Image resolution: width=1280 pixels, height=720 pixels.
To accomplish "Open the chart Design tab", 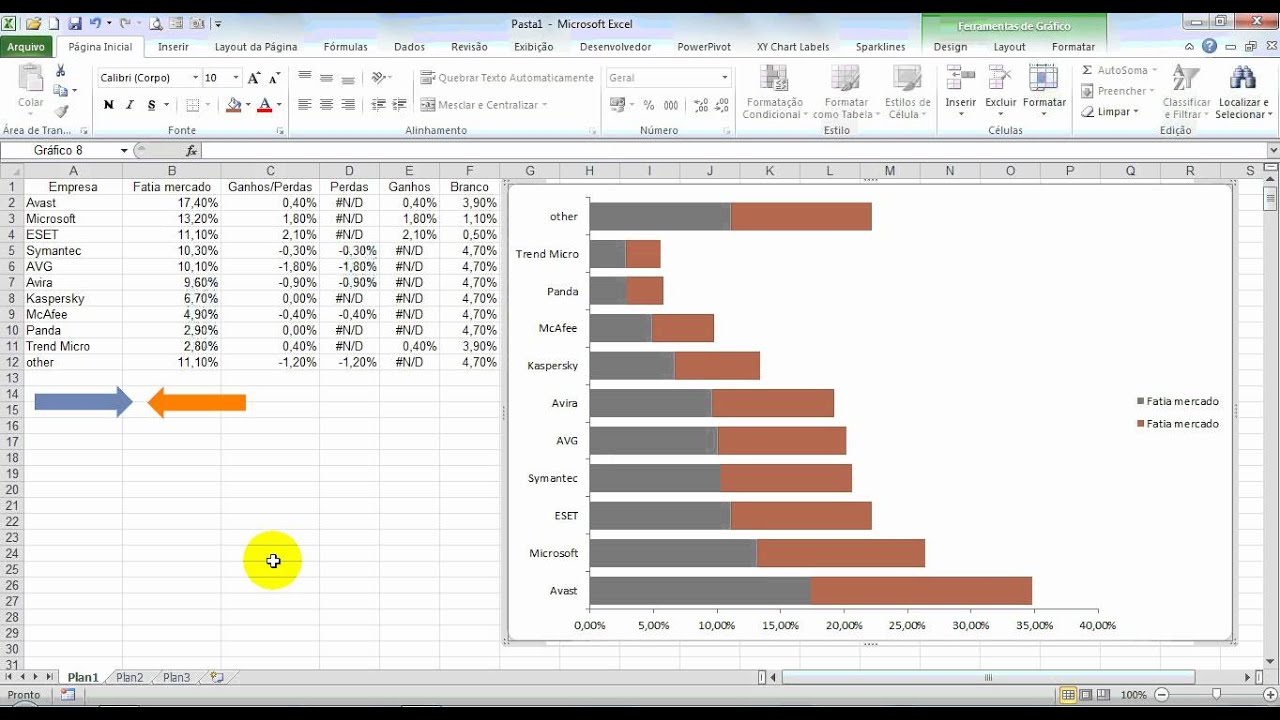I will 950,47.
